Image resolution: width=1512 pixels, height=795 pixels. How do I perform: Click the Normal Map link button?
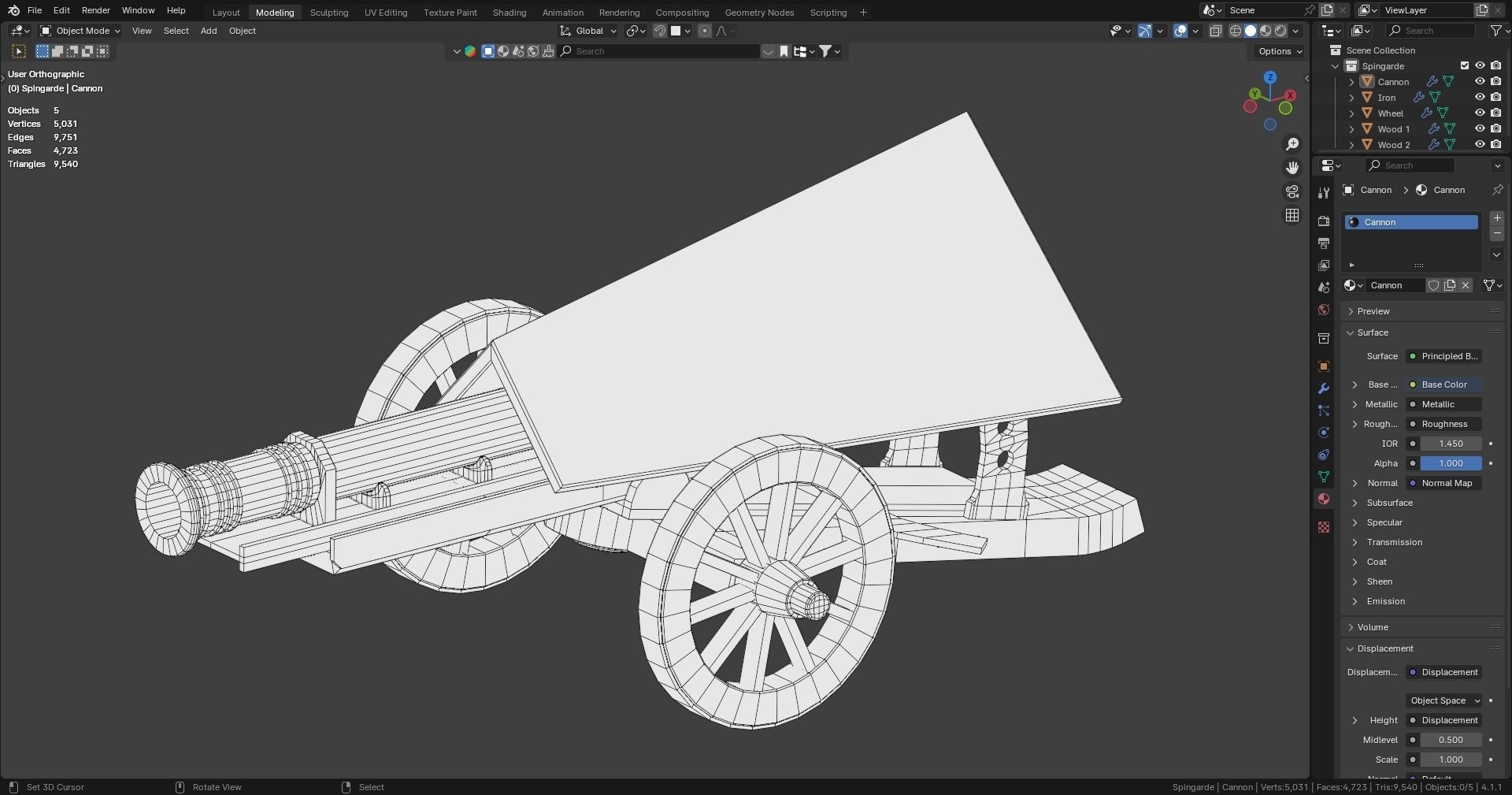pos(1444,483)
